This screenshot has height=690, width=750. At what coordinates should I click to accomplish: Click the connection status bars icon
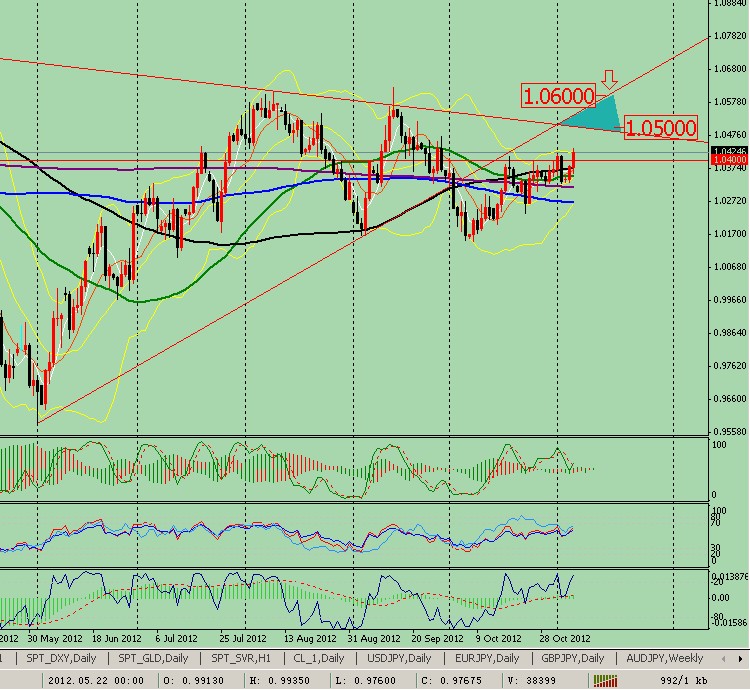tap(606, 680)
